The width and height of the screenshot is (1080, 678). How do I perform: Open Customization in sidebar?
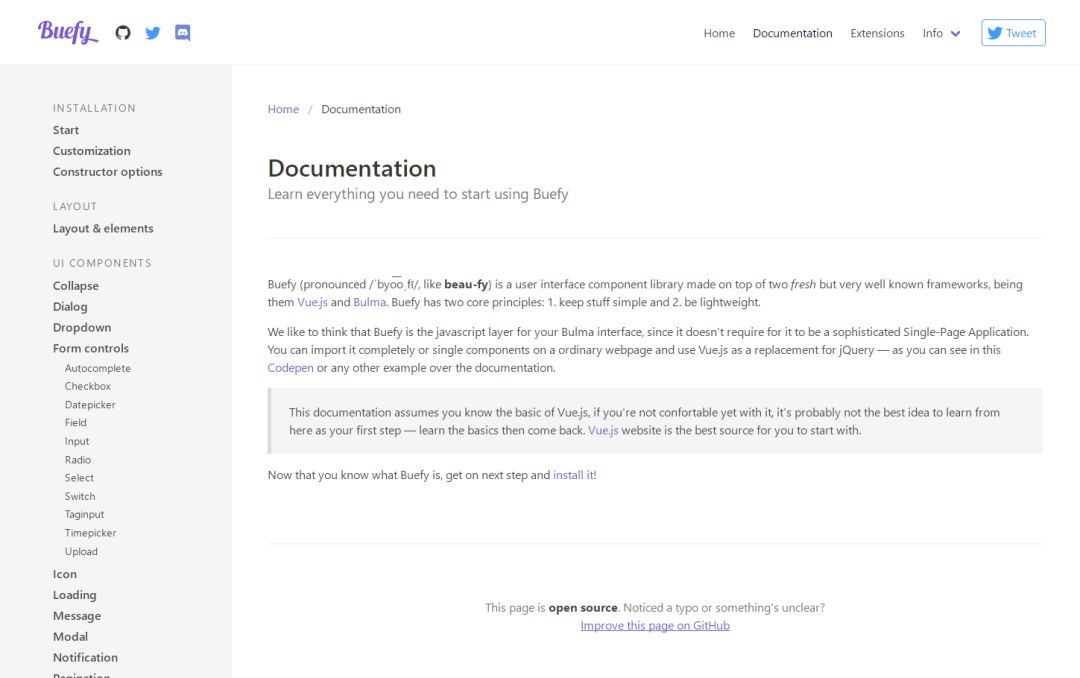coord(92,151)
